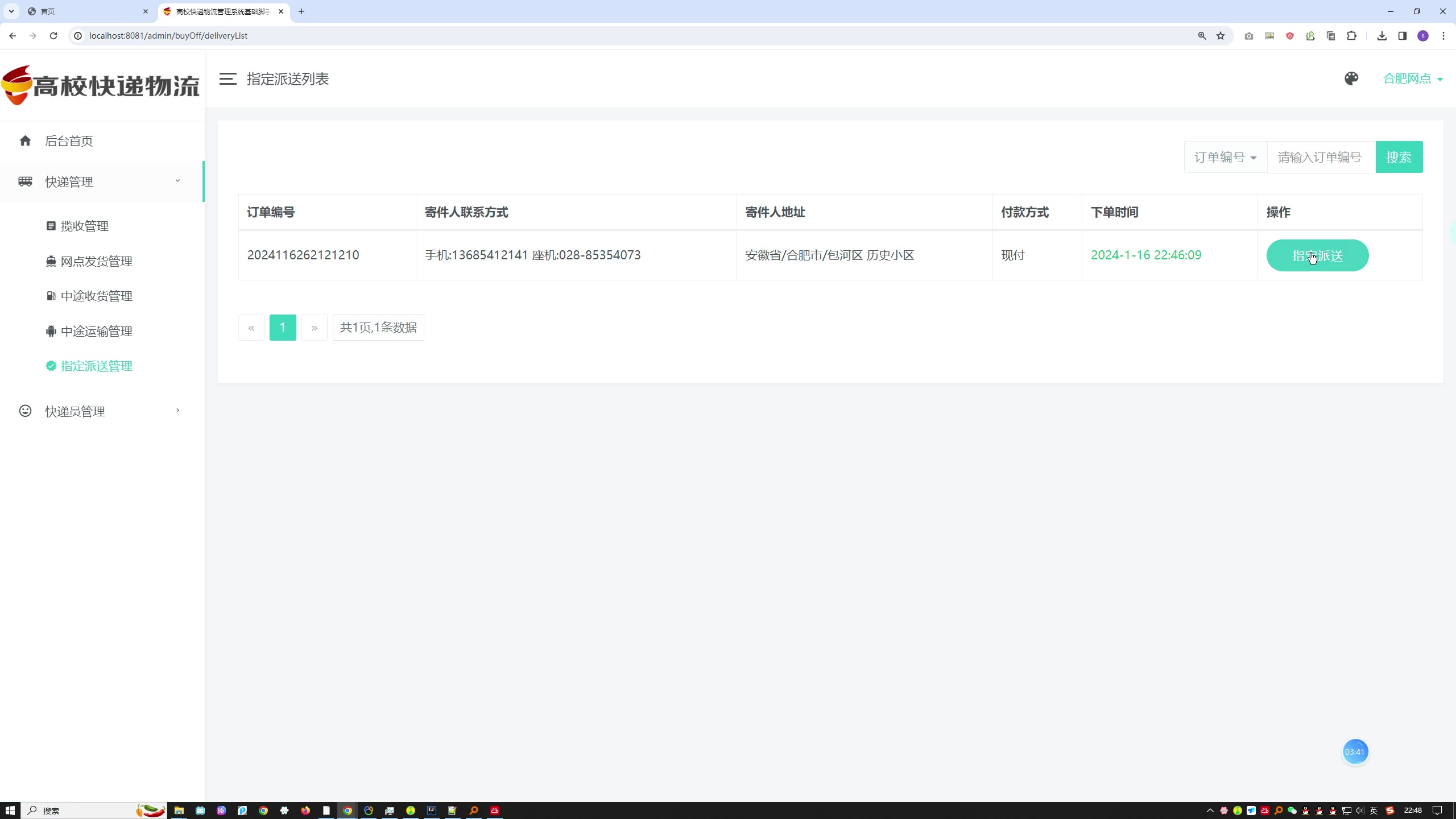Click the taskbar 搜索 box
The image size is (1456, 819).
tap(94, 810)
